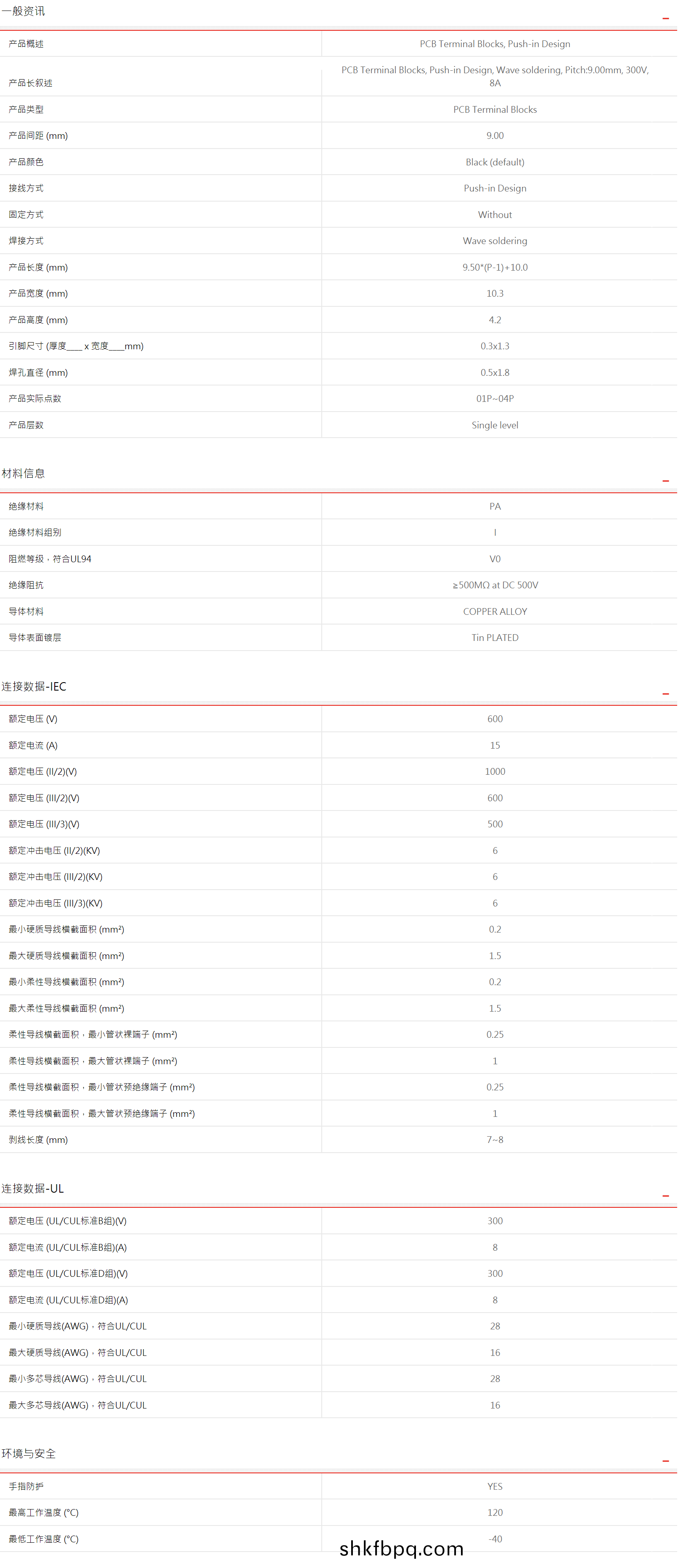Click the shkfbpq.com watermark text
Screen dimensions: 678x1568
[402, 1549]
